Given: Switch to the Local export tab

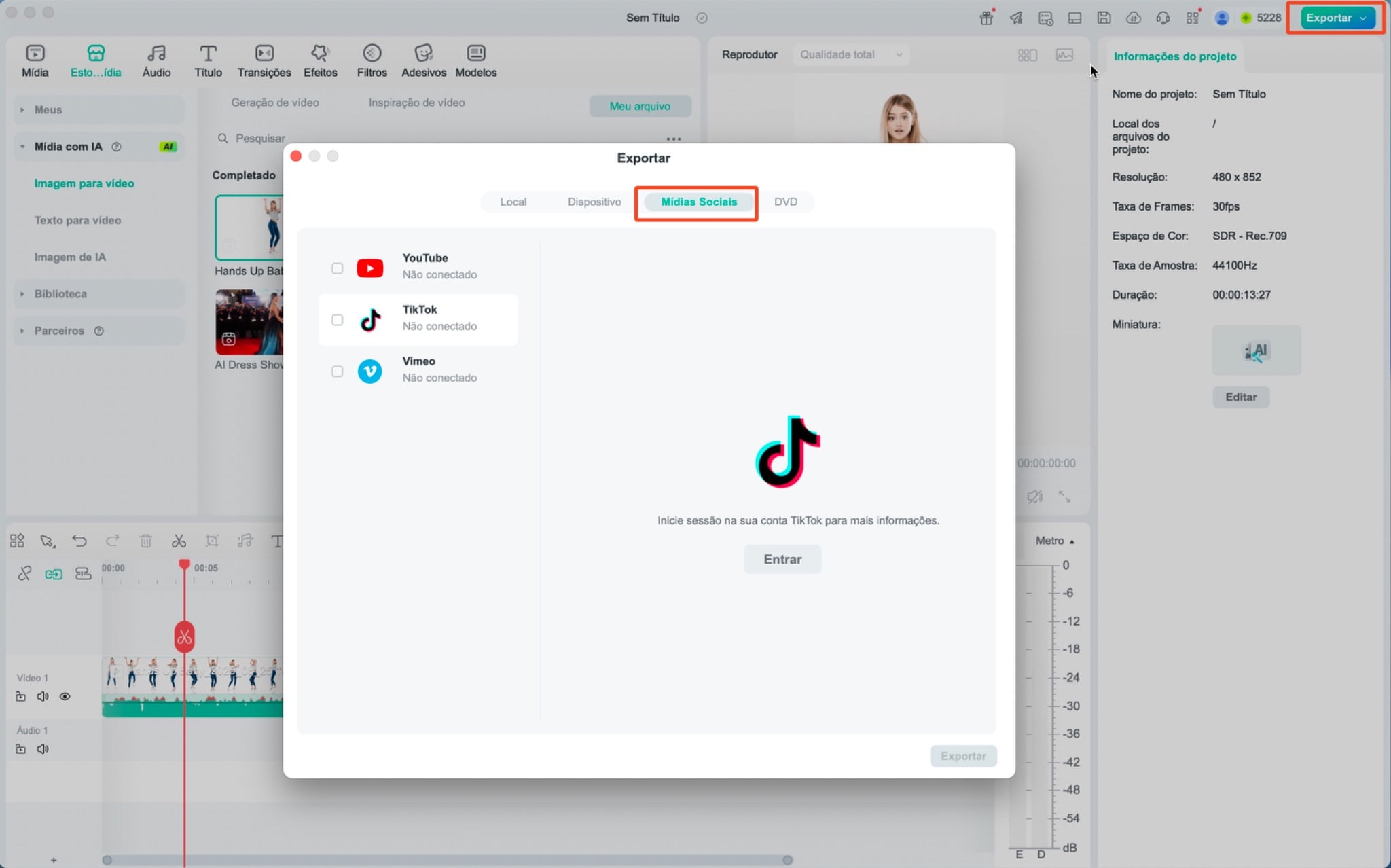Looking at the screenshot, I should [x=513, y=202].
